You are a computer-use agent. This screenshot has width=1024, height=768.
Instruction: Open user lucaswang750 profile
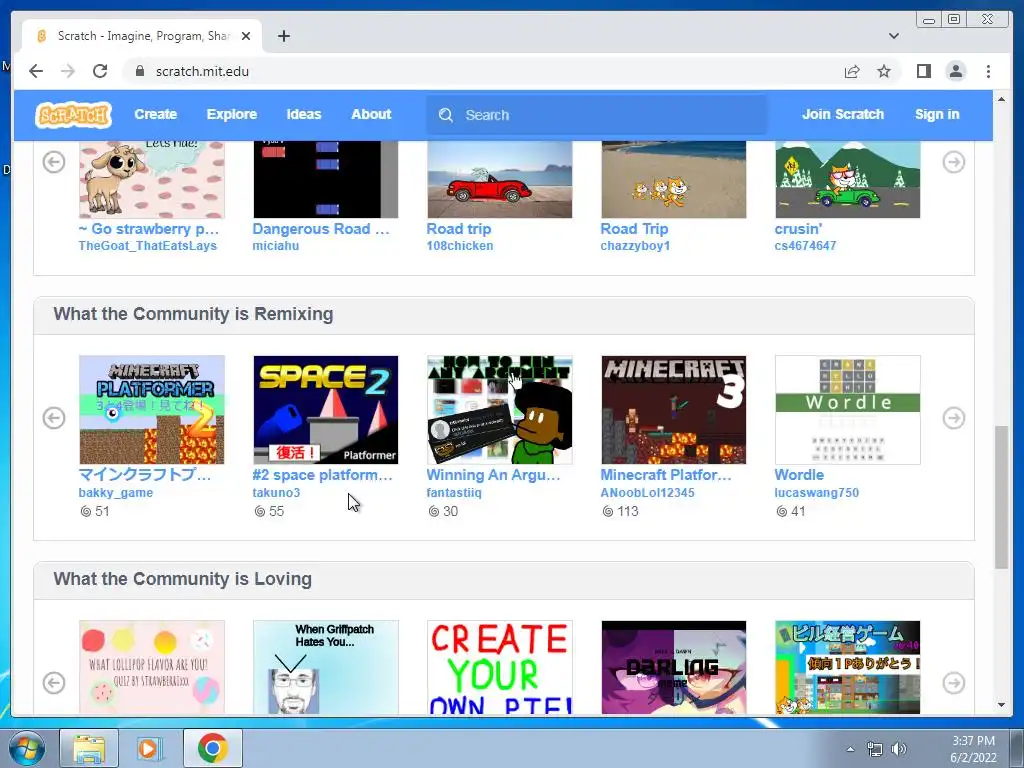point(816,493)
